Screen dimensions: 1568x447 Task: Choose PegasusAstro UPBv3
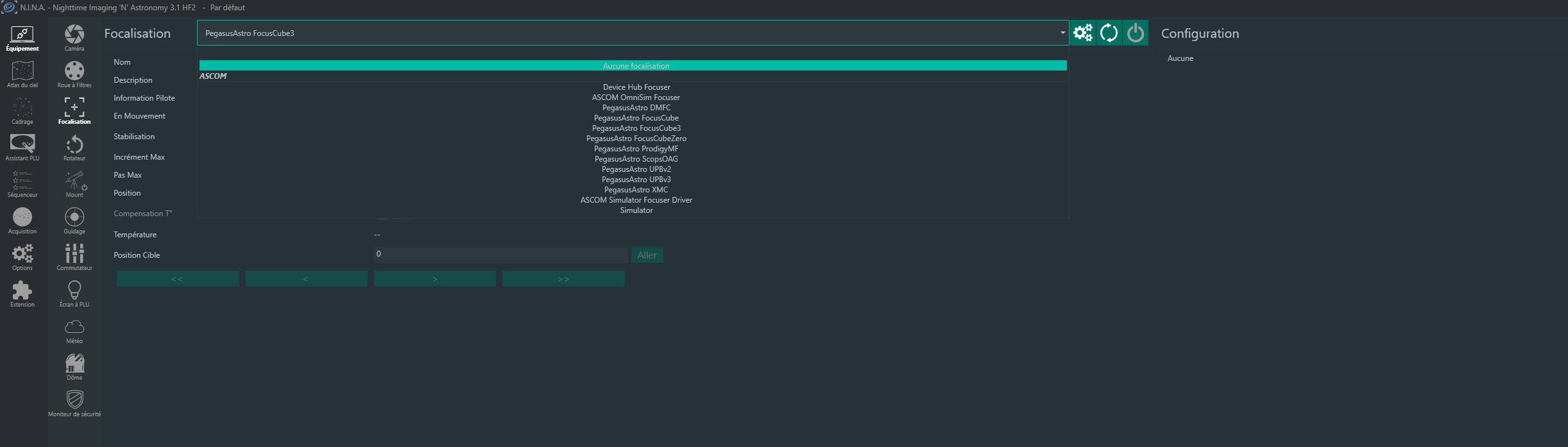636,180
